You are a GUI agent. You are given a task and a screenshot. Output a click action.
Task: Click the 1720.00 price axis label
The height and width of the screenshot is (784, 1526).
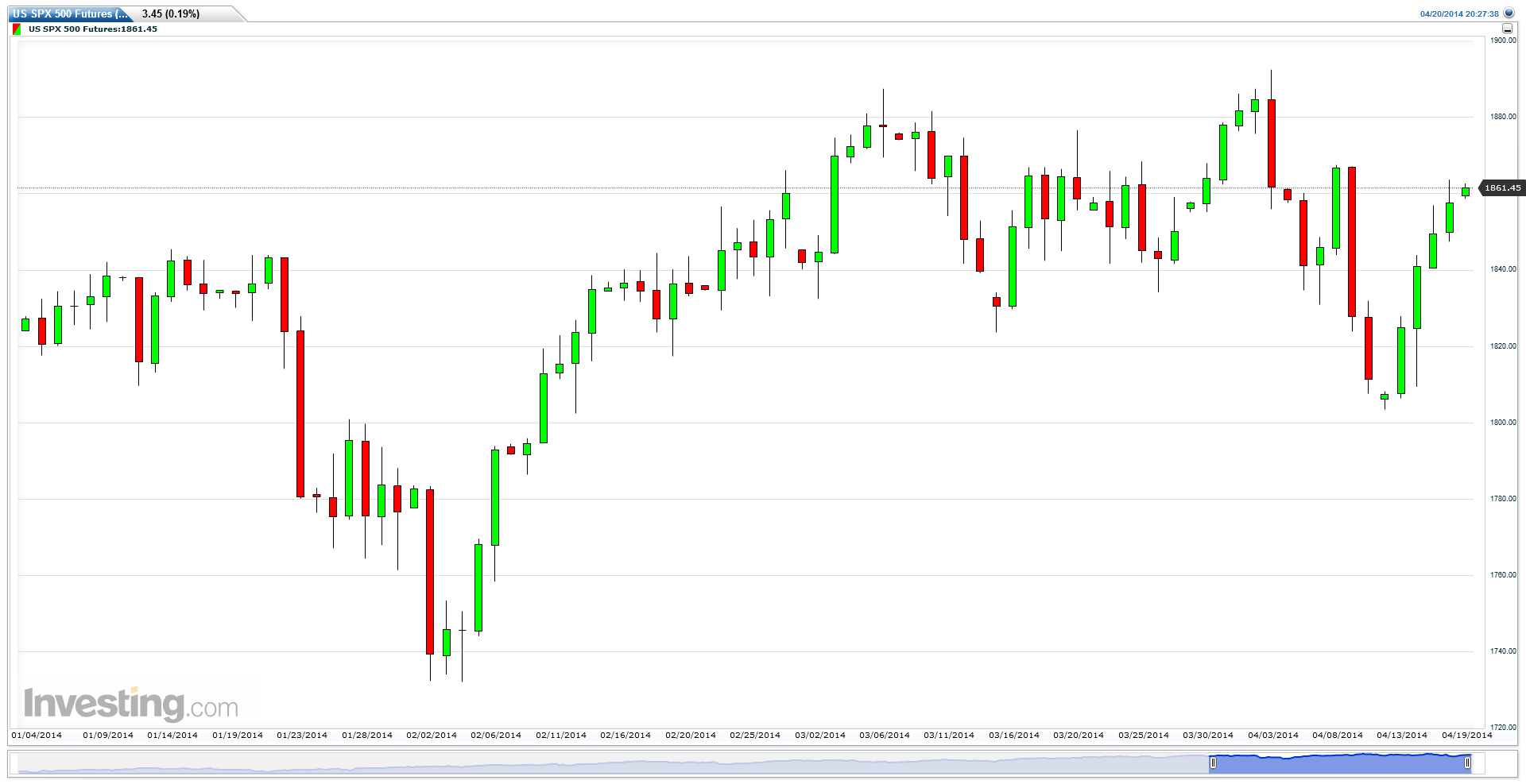tap(1504, 727)
